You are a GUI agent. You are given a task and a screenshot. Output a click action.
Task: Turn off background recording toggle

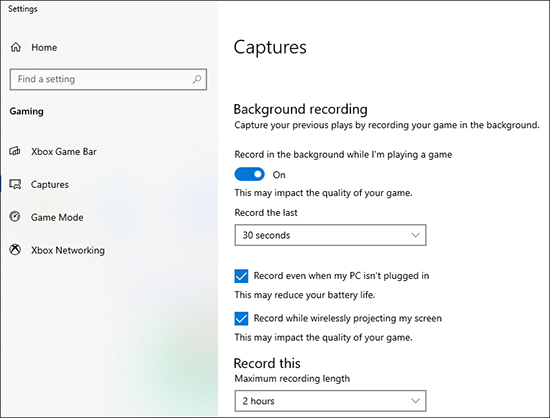[x=249, y=174]
